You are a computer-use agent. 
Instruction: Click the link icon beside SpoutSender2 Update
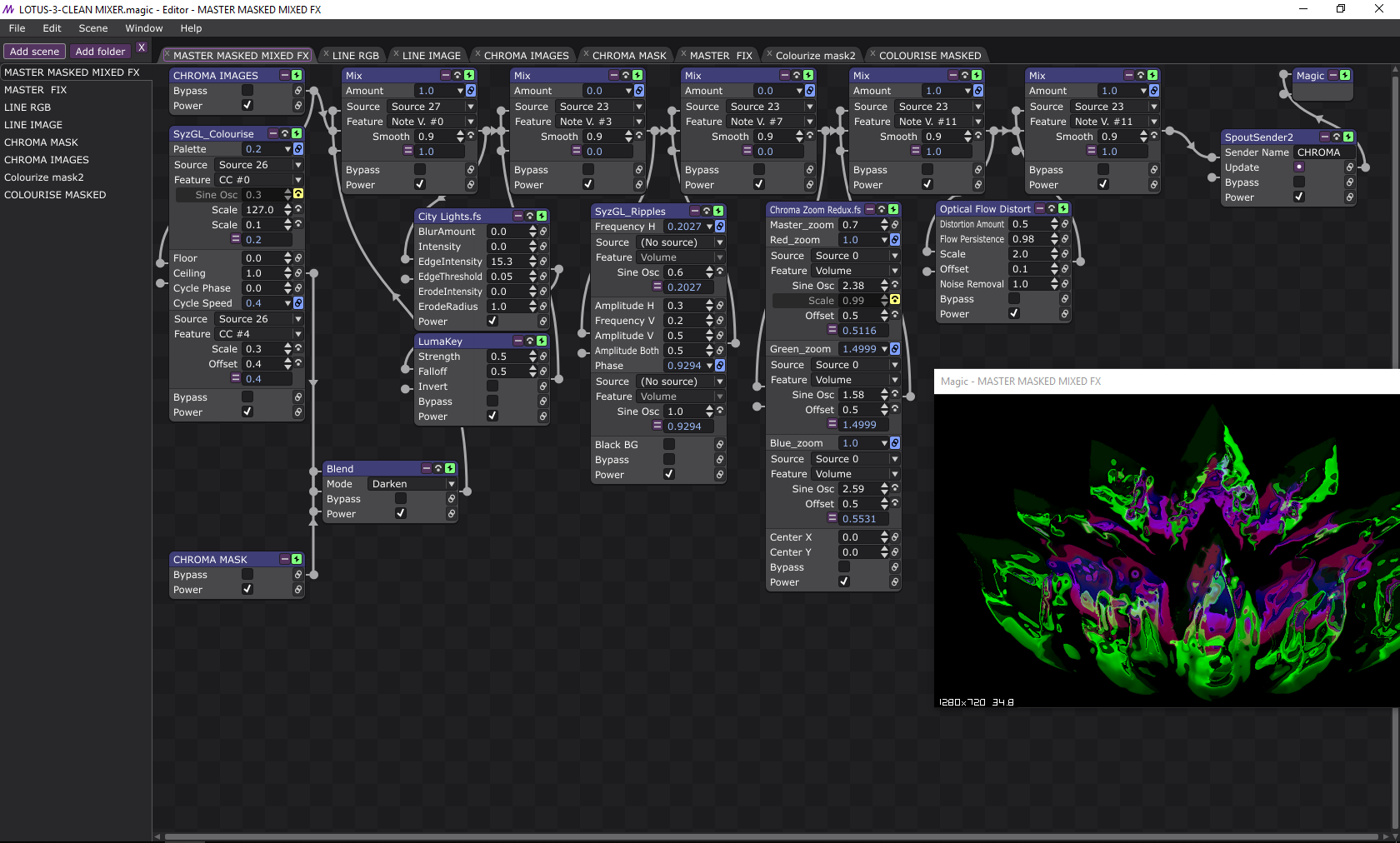click(x=1350, y=167)
